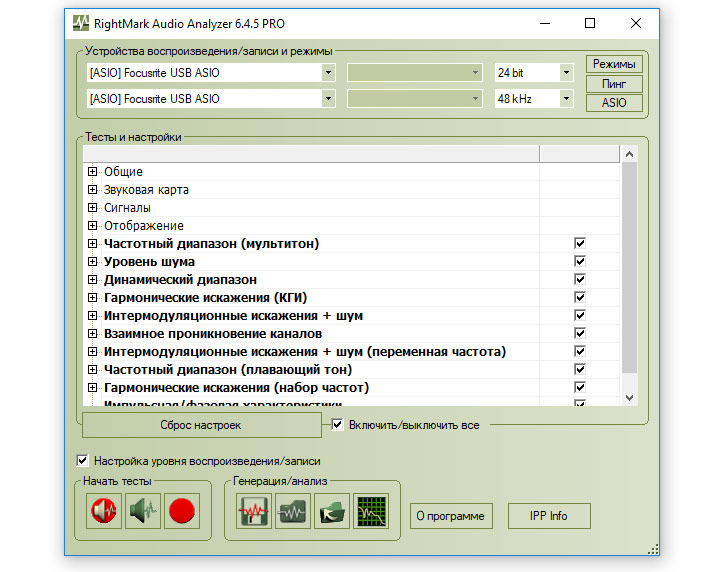Click the scrollbar down arrow in tests list
Image resolution: width=715 pixels, height=572 pixels.
point(629,398)
